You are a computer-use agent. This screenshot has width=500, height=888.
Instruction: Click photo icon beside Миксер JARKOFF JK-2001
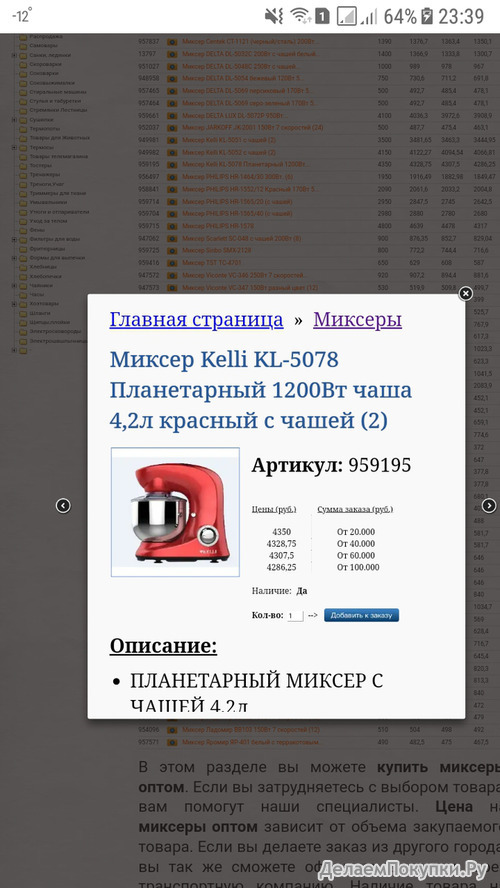172,128
